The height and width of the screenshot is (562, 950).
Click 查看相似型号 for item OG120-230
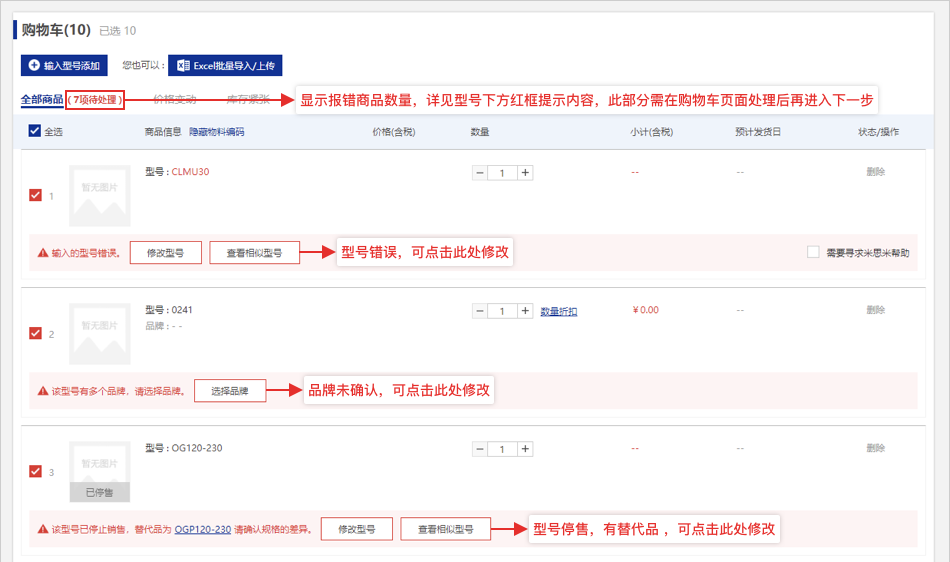pos(445,529)
